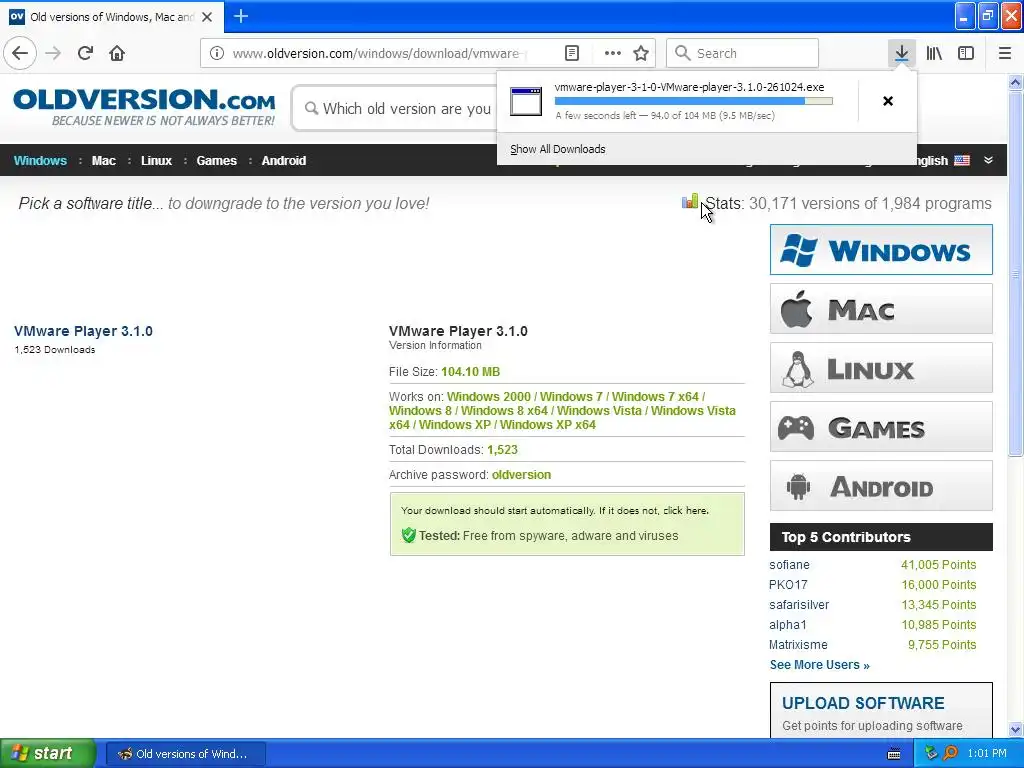Open the Library toolbar button

pyautogui.click(x=934, y=53)
